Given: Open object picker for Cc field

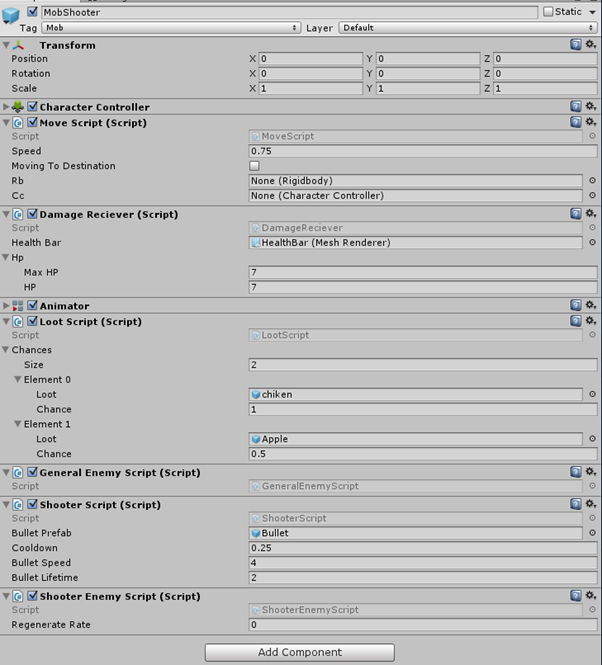Looking at the screenshot, I should click(x=592, y=196).
